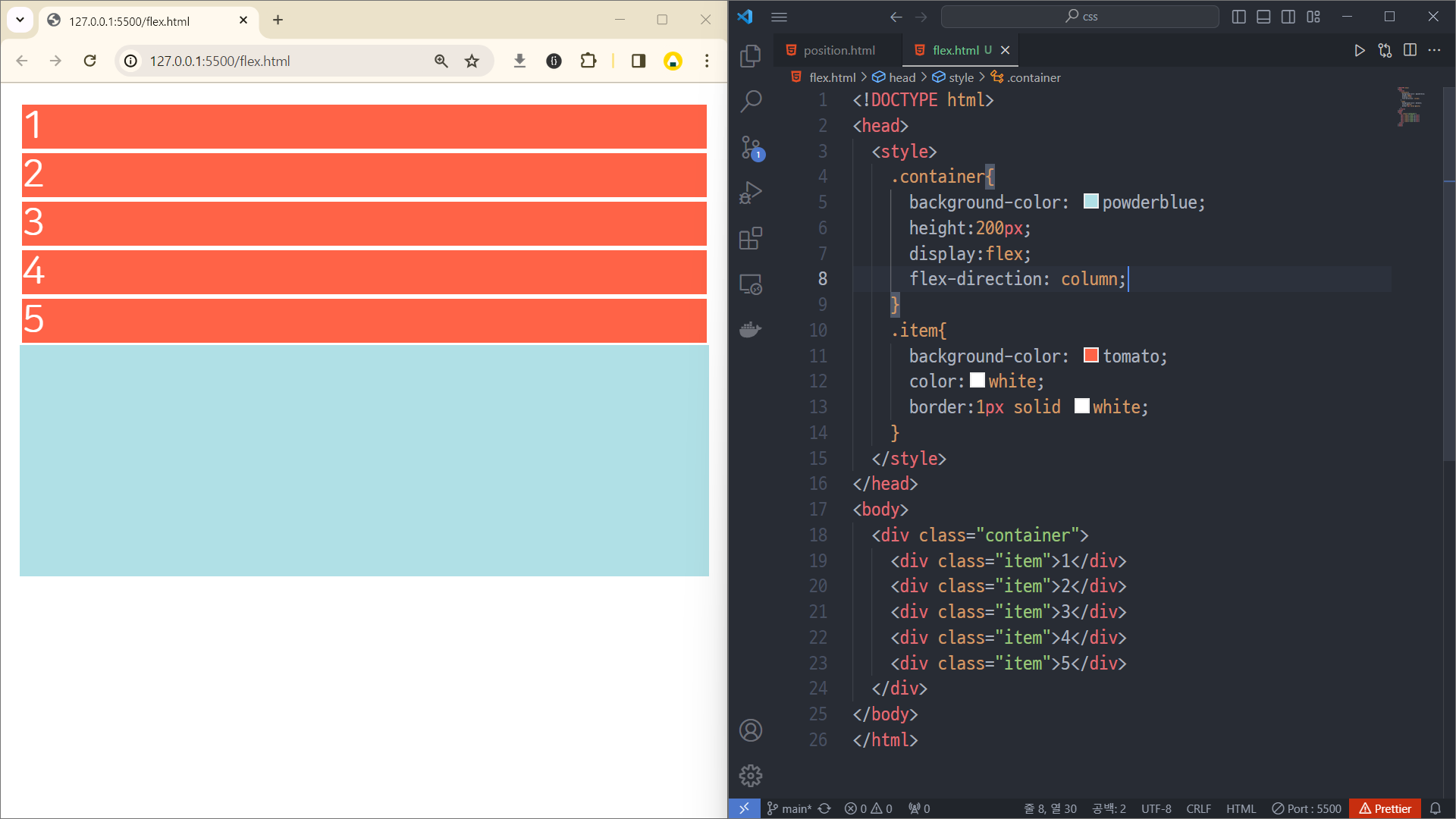Switch to the position.html tab
The width and height of the screenshot is (1456, 819).
point(839,50)
